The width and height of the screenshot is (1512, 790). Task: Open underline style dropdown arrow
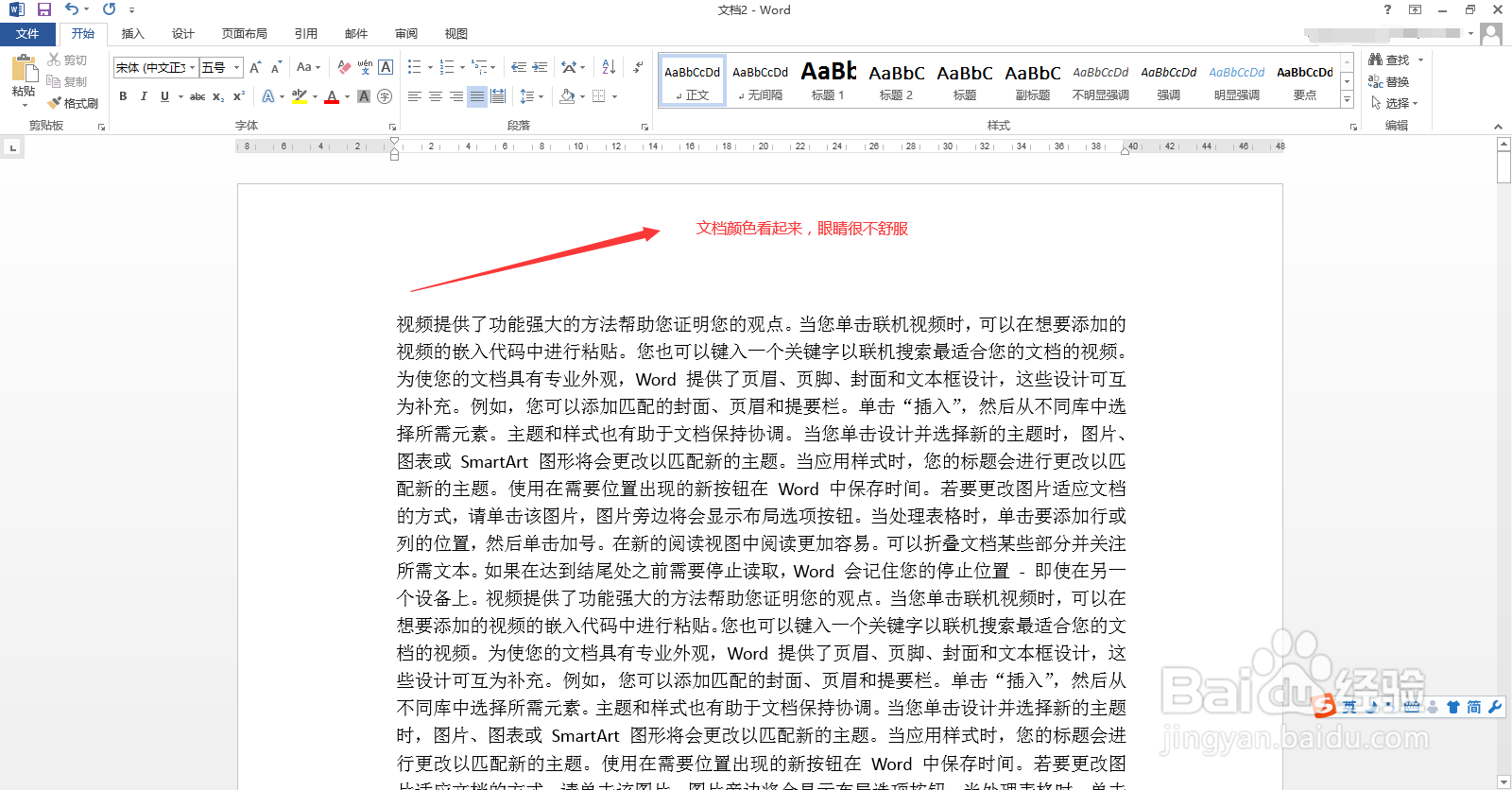tap(180, 96)
